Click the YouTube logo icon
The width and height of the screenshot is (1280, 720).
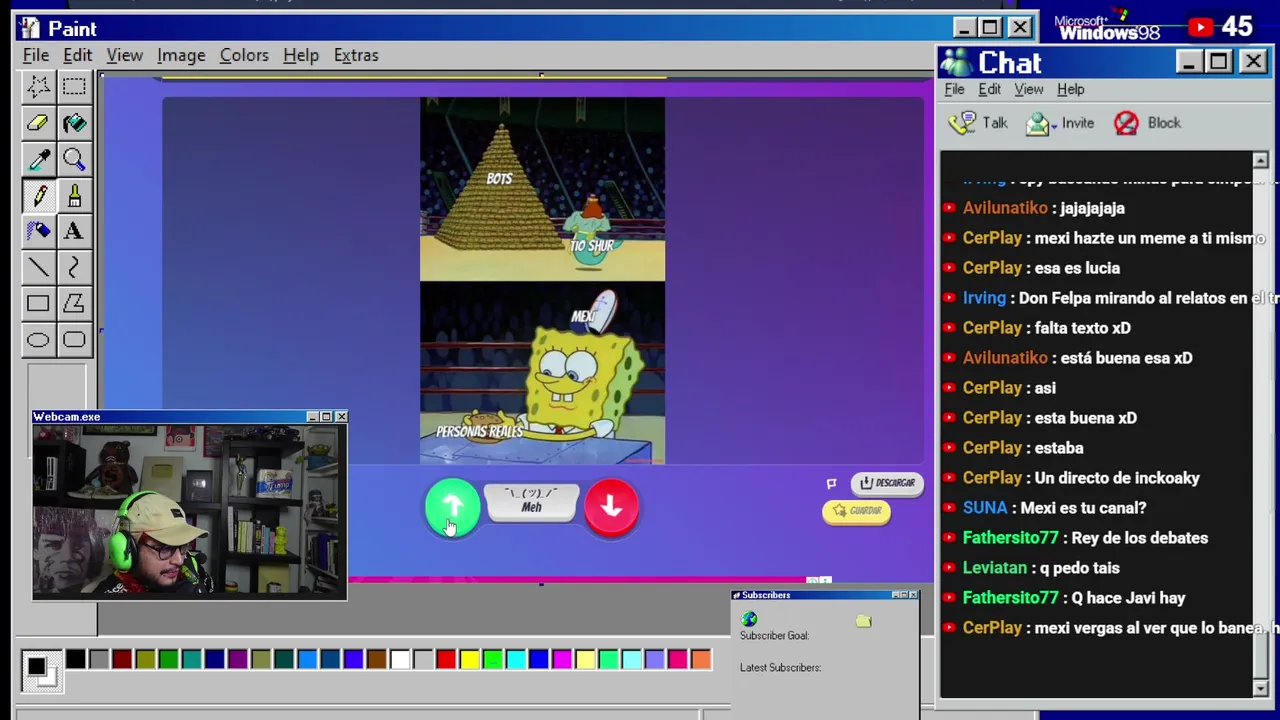click(1200, 27)
